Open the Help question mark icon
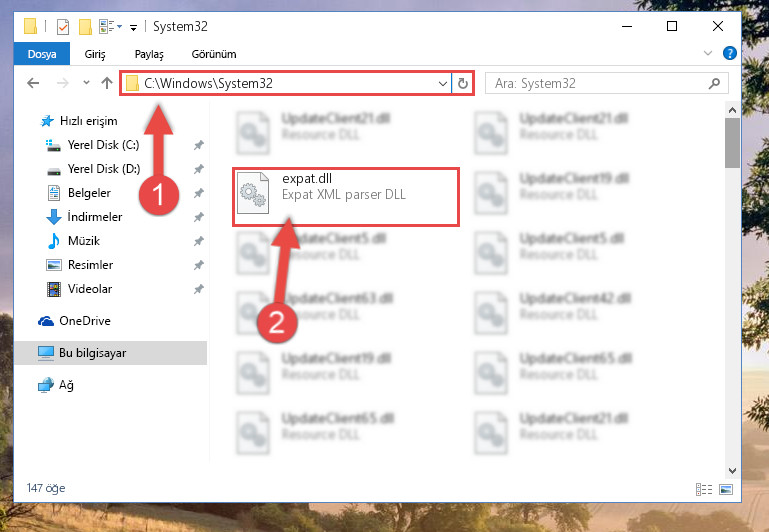The width and height of the screenshot is (769, 532). (729, 53)
